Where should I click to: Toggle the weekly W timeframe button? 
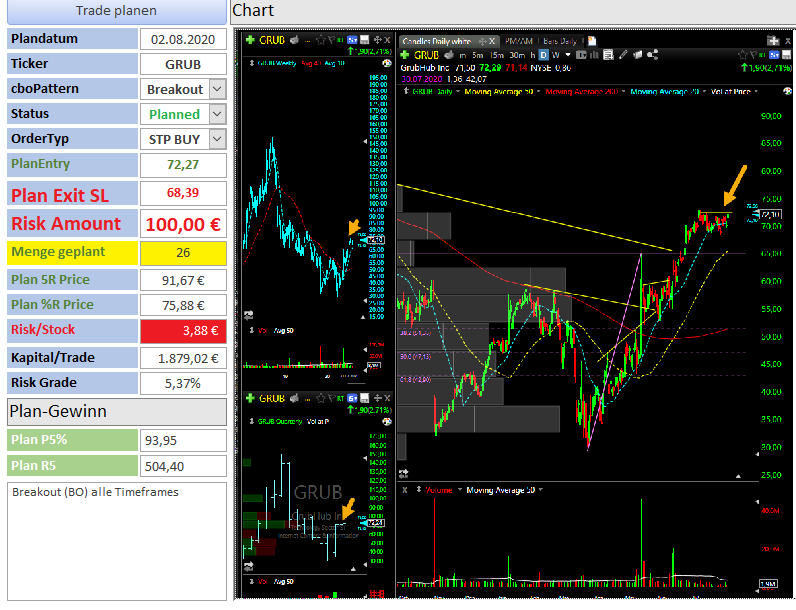point(556,55)
